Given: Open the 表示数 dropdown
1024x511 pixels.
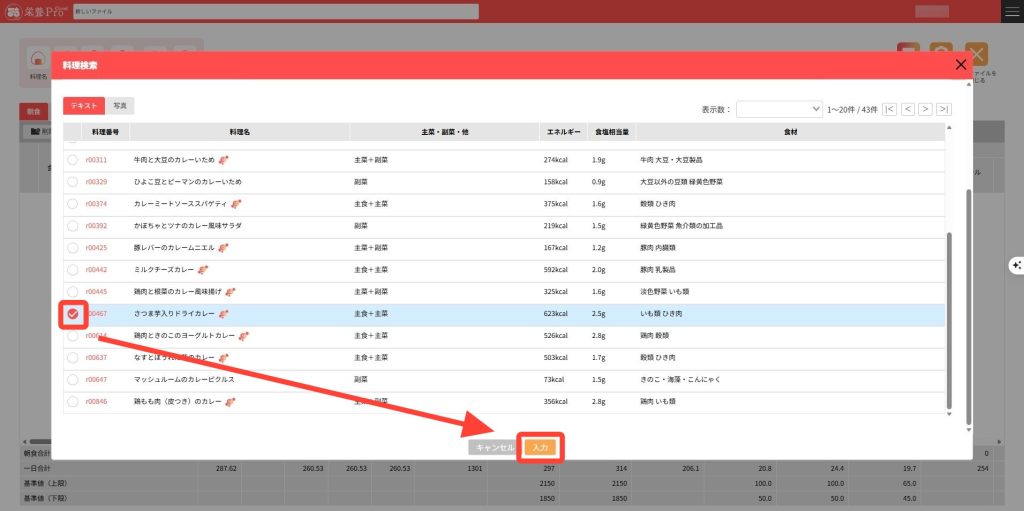Looking at the screenshot, I should pos(778,109).
